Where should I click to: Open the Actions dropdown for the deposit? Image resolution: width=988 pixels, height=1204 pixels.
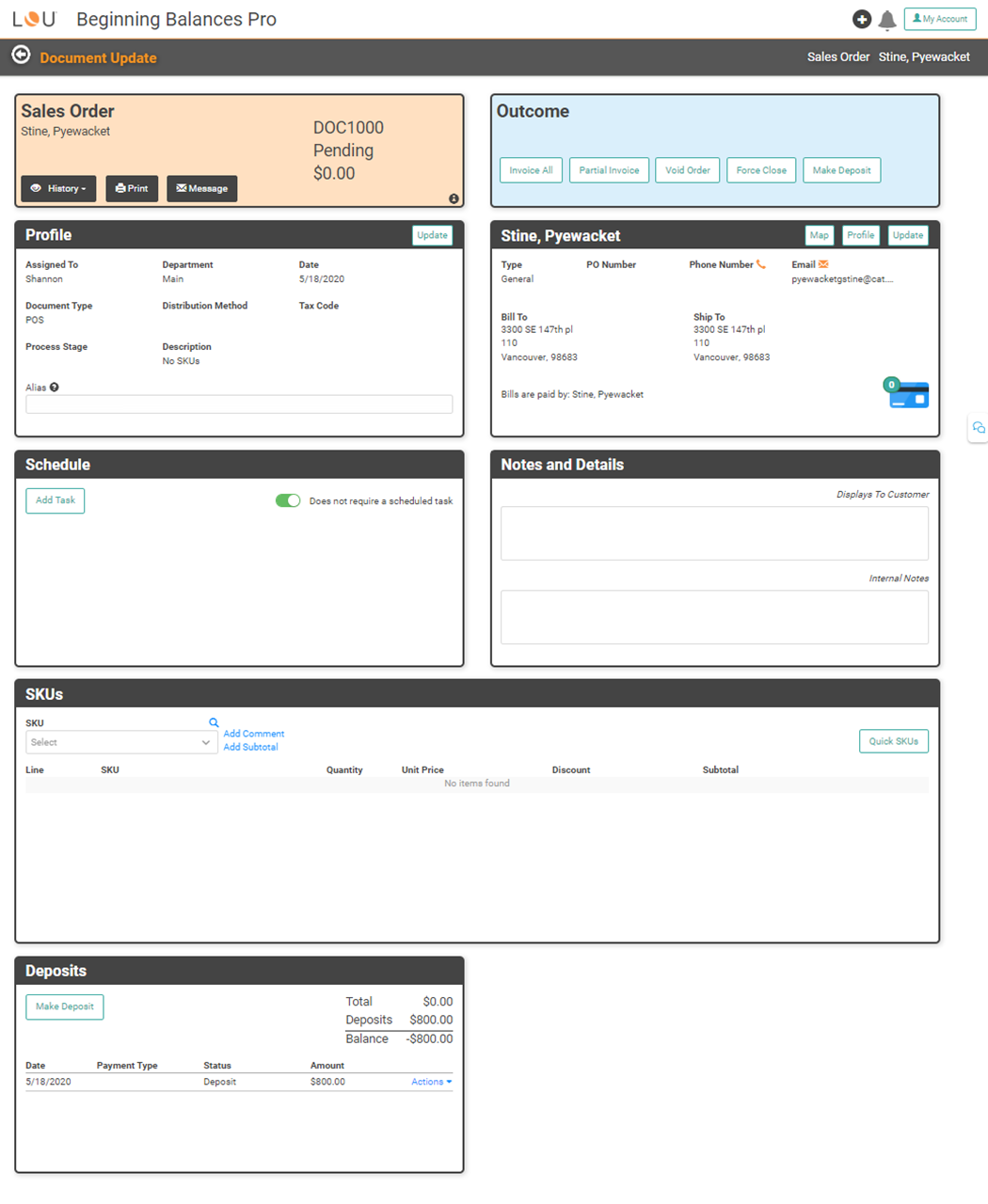(x=431, y=1082)
